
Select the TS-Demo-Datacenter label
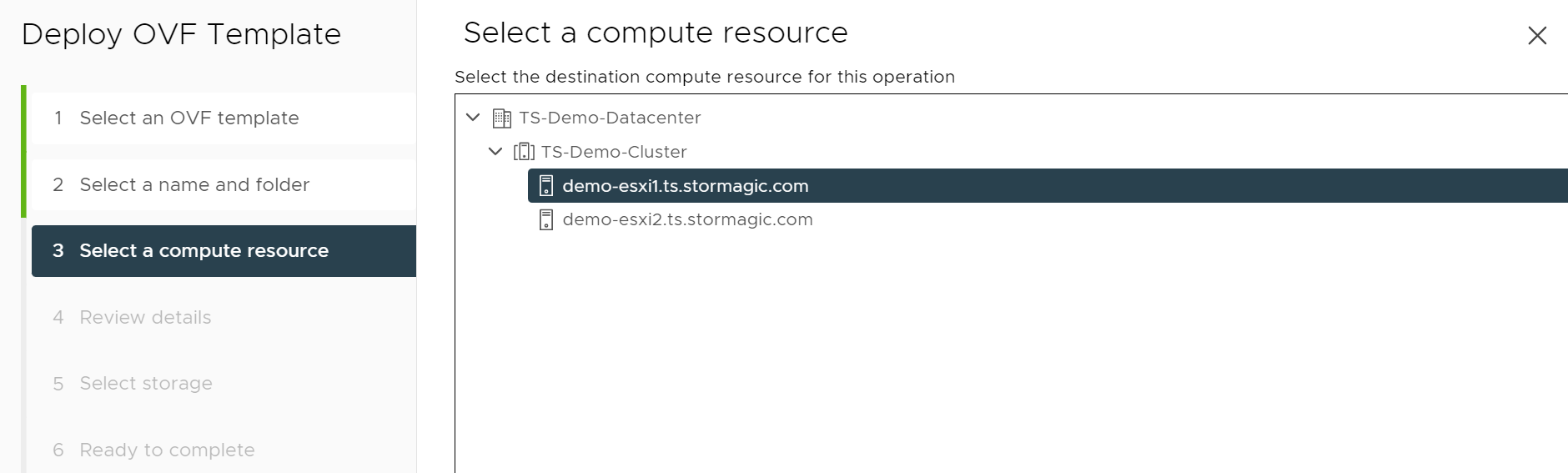(610, 118)
